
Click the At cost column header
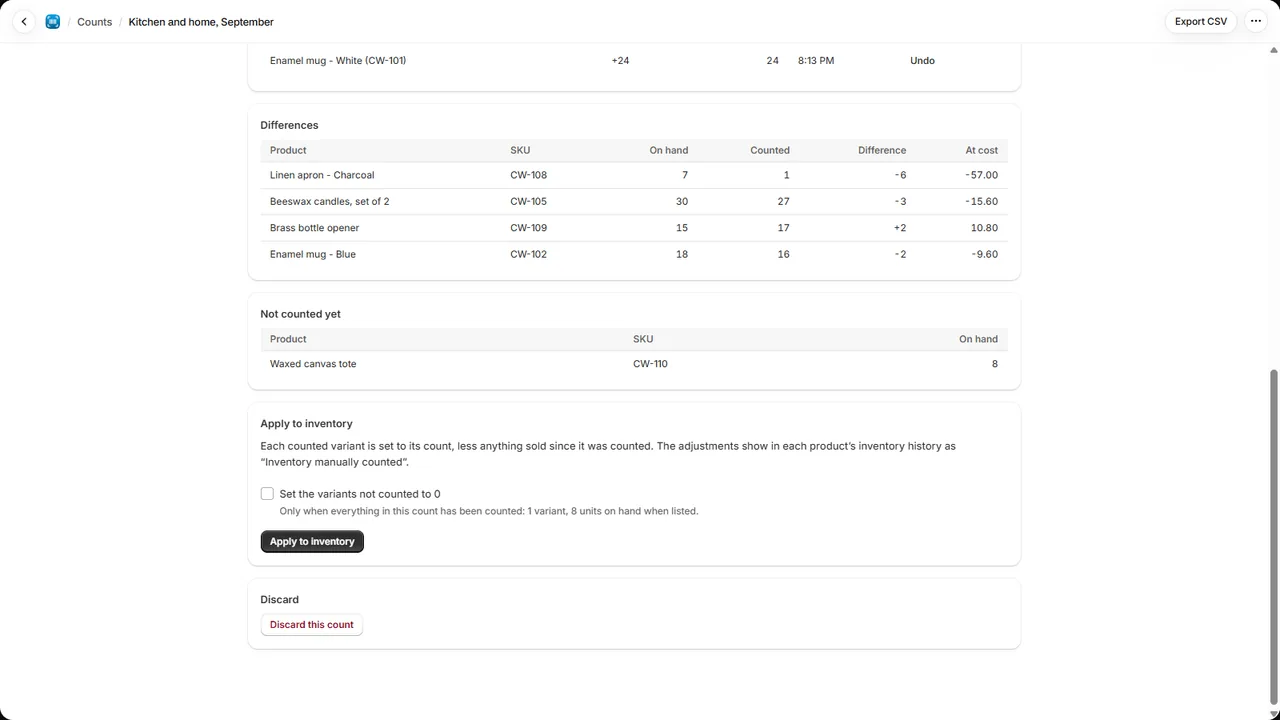tap(982, 150)
